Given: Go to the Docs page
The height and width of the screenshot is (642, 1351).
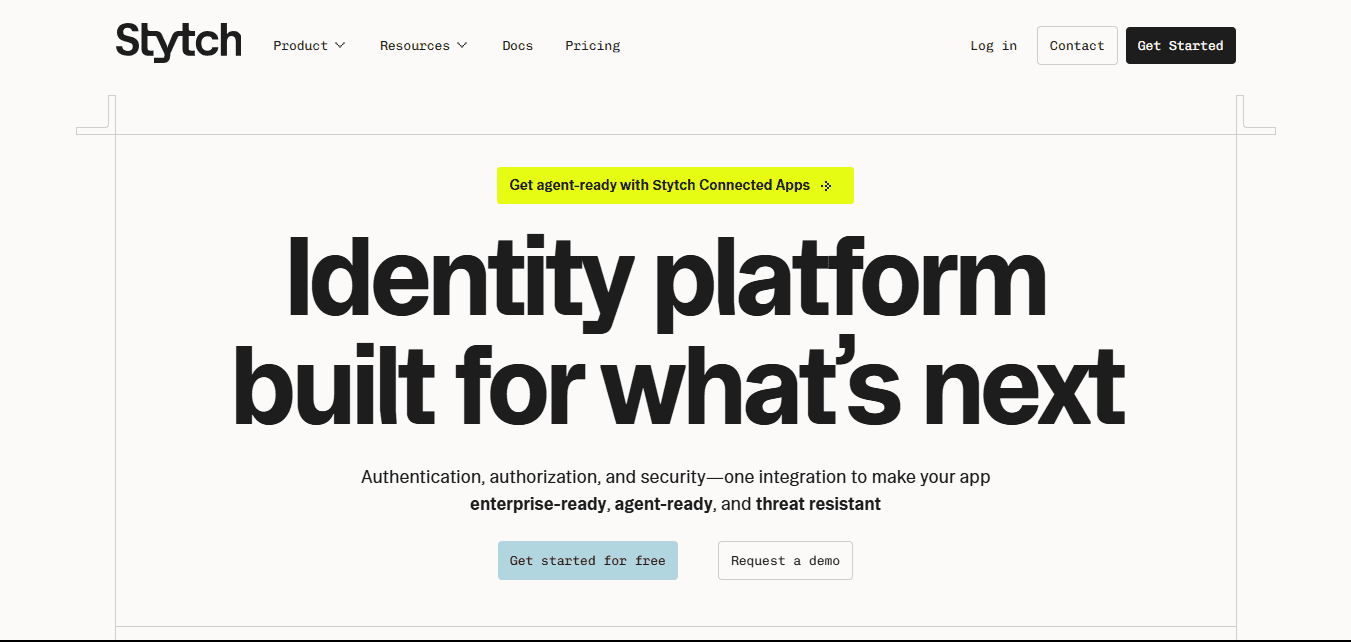Looking at the screenshot, I should coord(517,46).
